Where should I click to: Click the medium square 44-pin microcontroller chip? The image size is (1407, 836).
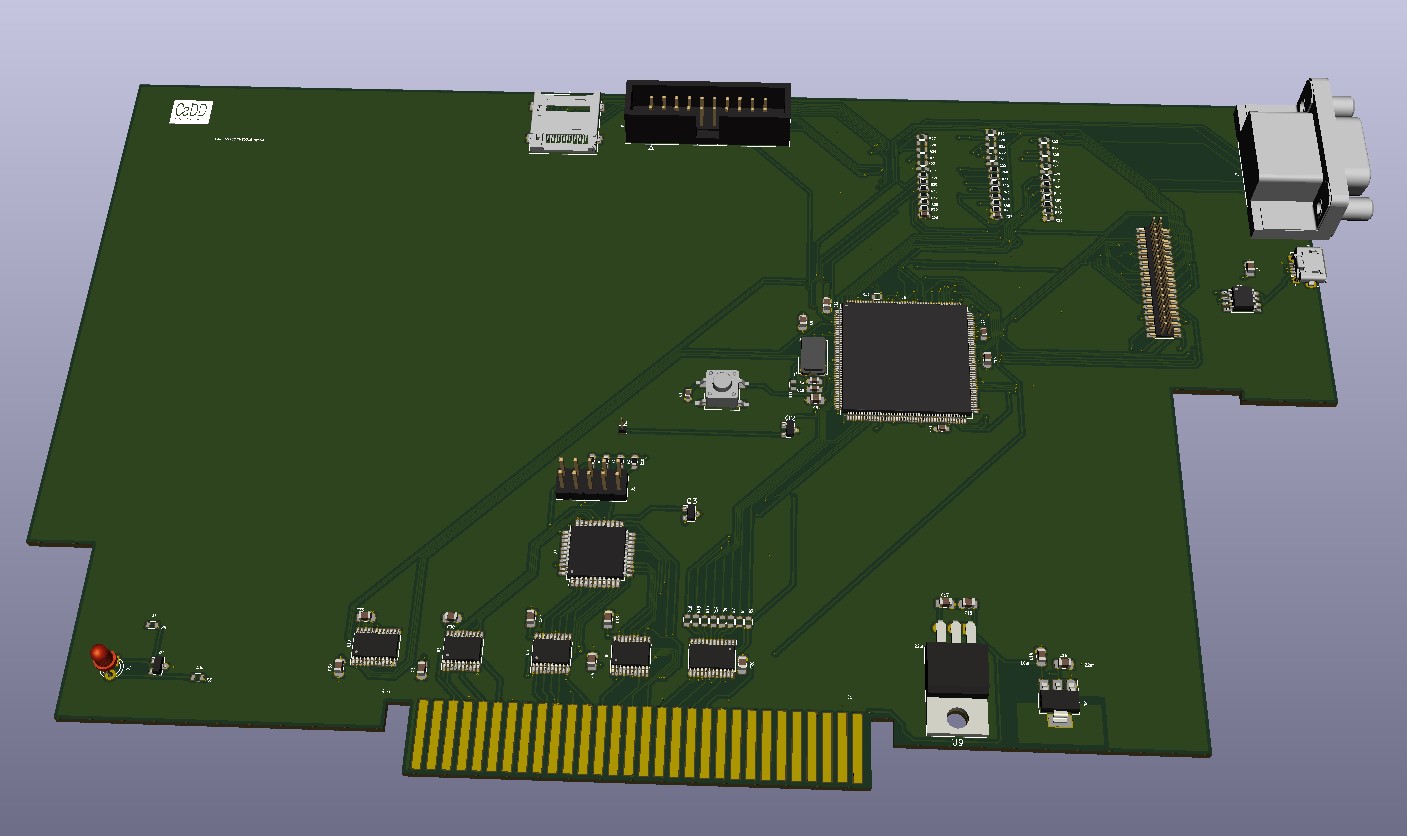point(597,553)
